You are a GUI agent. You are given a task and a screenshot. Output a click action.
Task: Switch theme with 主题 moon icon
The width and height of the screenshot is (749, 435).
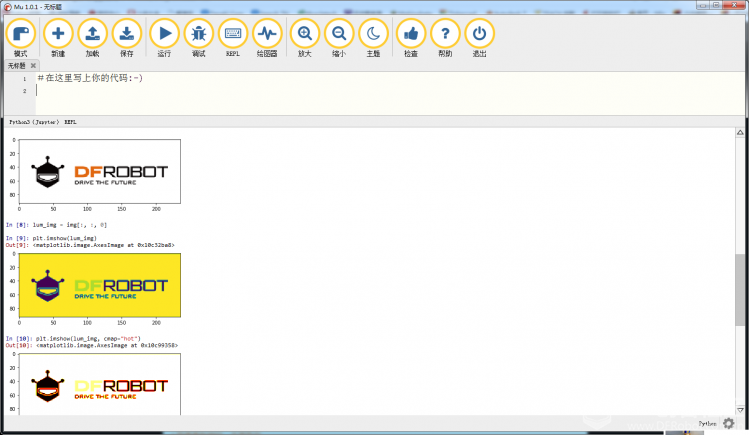(x=374, y=38)
